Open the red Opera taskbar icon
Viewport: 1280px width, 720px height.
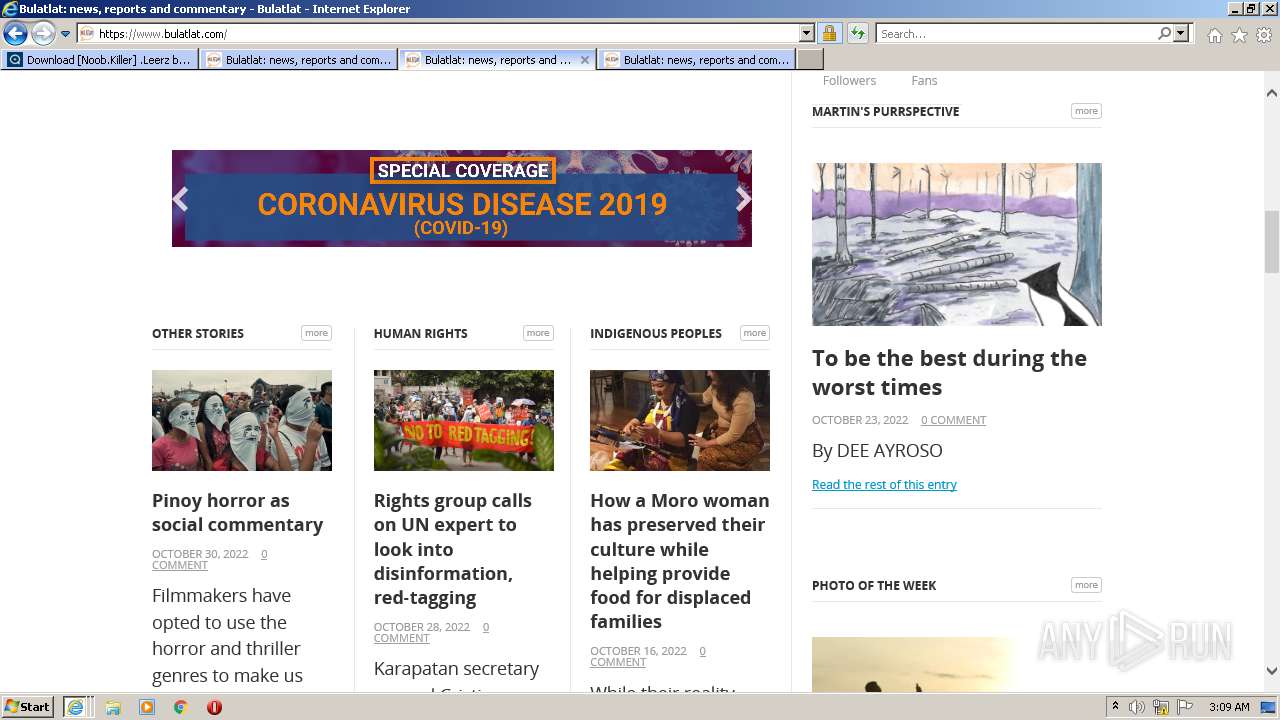point(214,707)
